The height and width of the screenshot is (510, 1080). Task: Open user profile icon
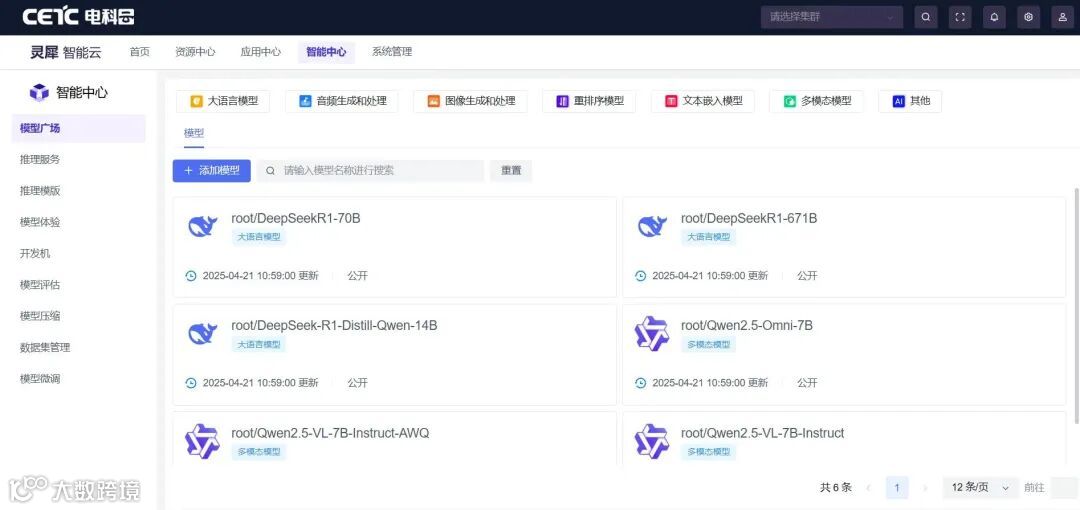[x=1063, y=17]
